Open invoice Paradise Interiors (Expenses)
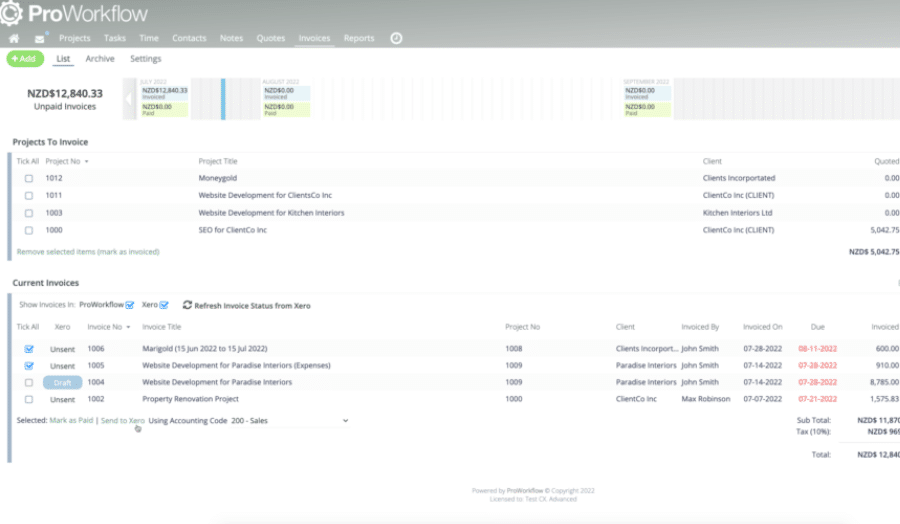 click(x=236, y=366)
